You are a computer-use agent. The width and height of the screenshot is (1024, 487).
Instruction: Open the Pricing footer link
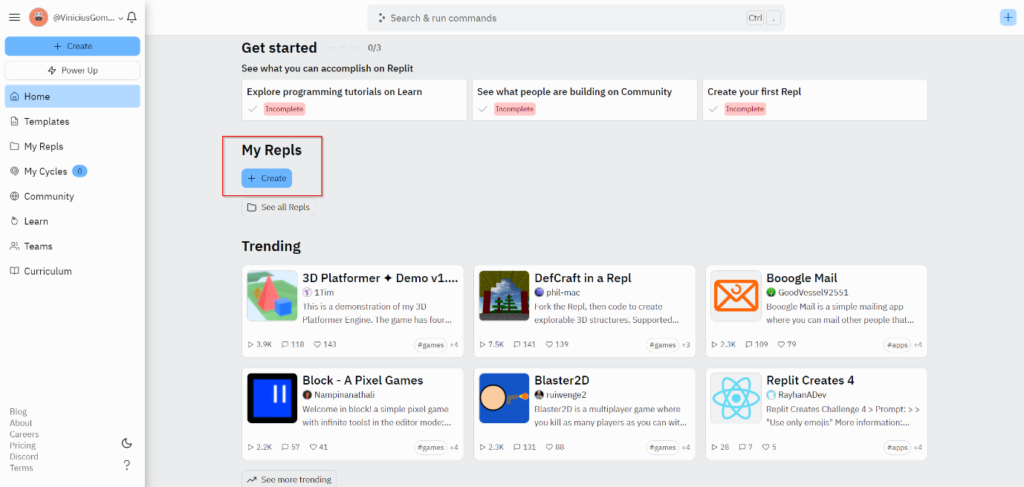(22, 446)
